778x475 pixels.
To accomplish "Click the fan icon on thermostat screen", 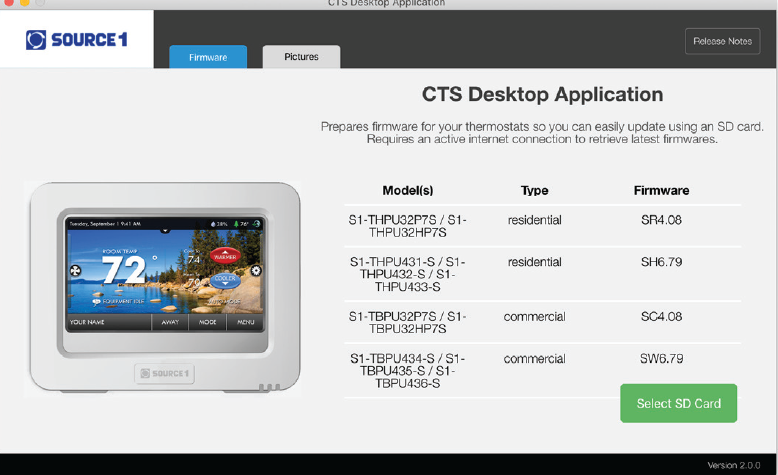I will [75, 271].
